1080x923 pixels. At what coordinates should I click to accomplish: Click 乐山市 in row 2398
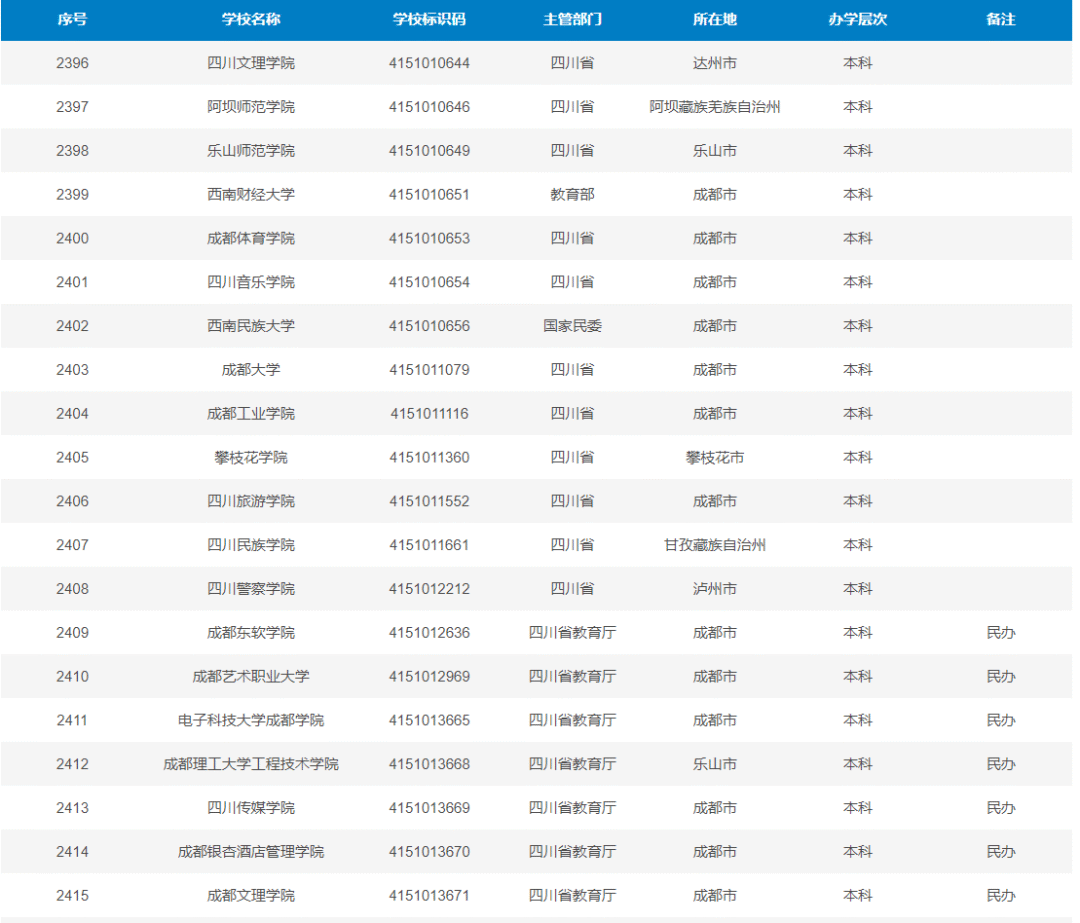(715, 151)
